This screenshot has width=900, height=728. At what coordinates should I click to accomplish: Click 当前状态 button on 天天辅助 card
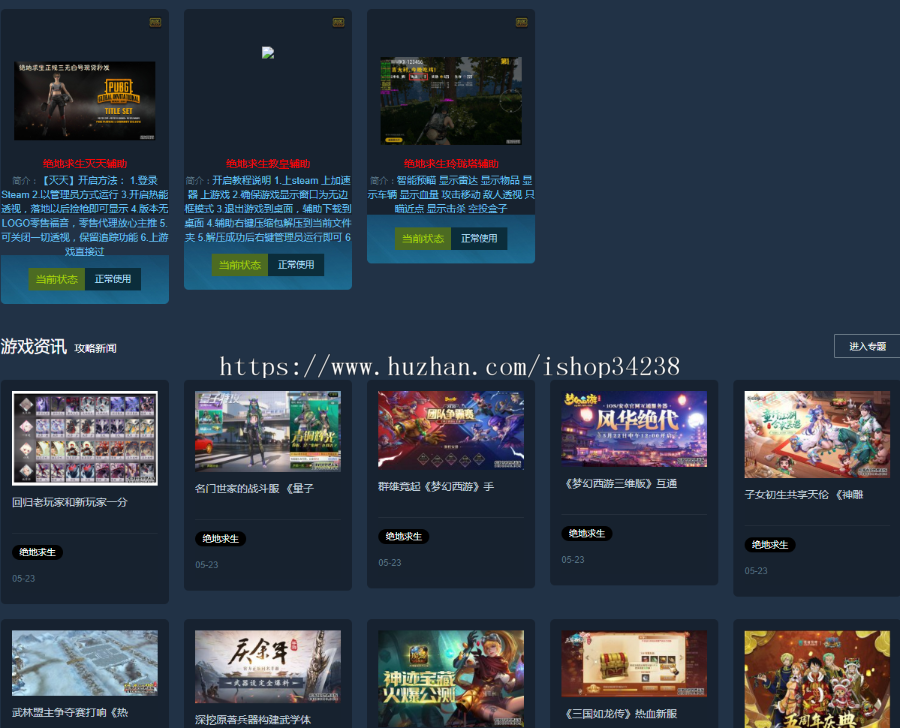click(x=57, y=279)
